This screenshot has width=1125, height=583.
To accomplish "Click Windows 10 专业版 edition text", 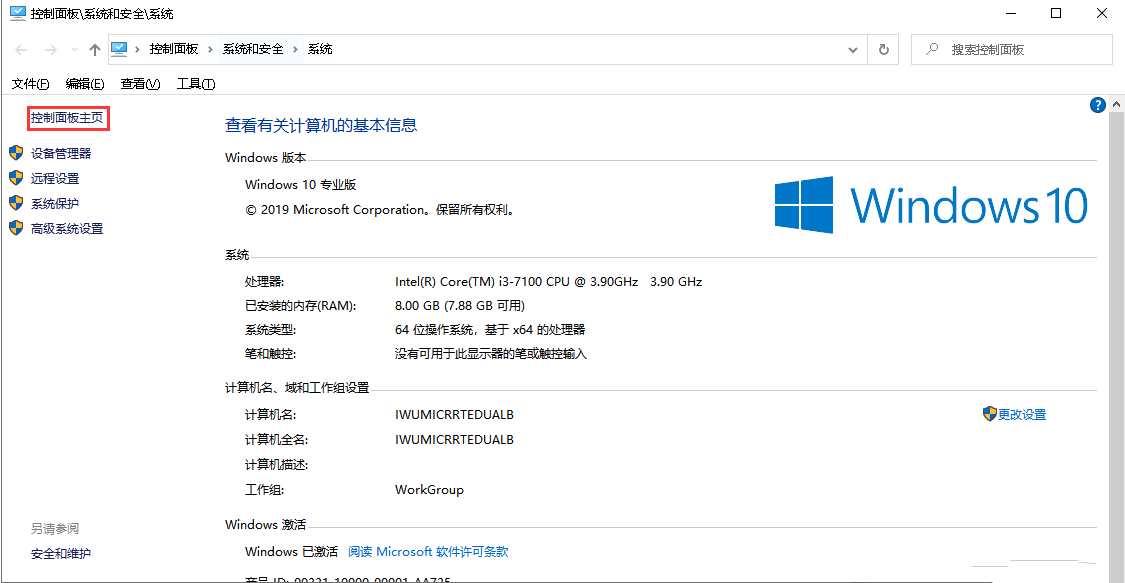I will pos(301,184).
